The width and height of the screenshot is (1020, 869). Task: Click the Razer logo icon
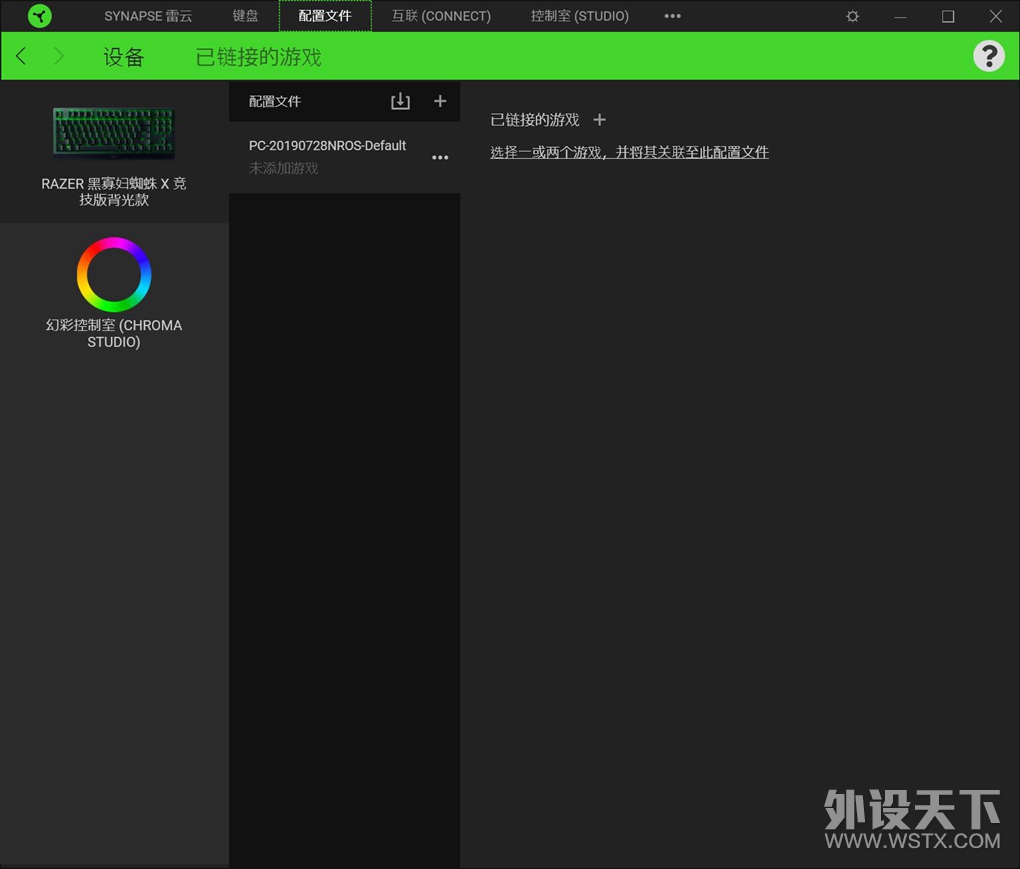(40, 16)
